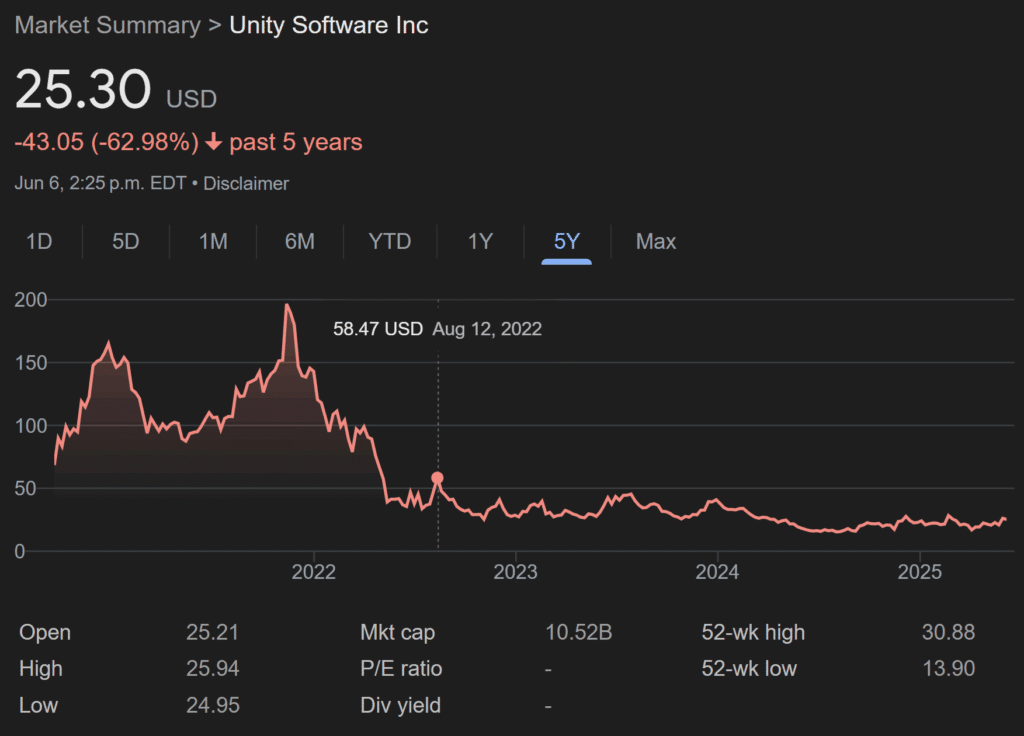Viewport: 1024px width, 736px height.
Task: Click the 25.30 current price
Action: [83, 89]
